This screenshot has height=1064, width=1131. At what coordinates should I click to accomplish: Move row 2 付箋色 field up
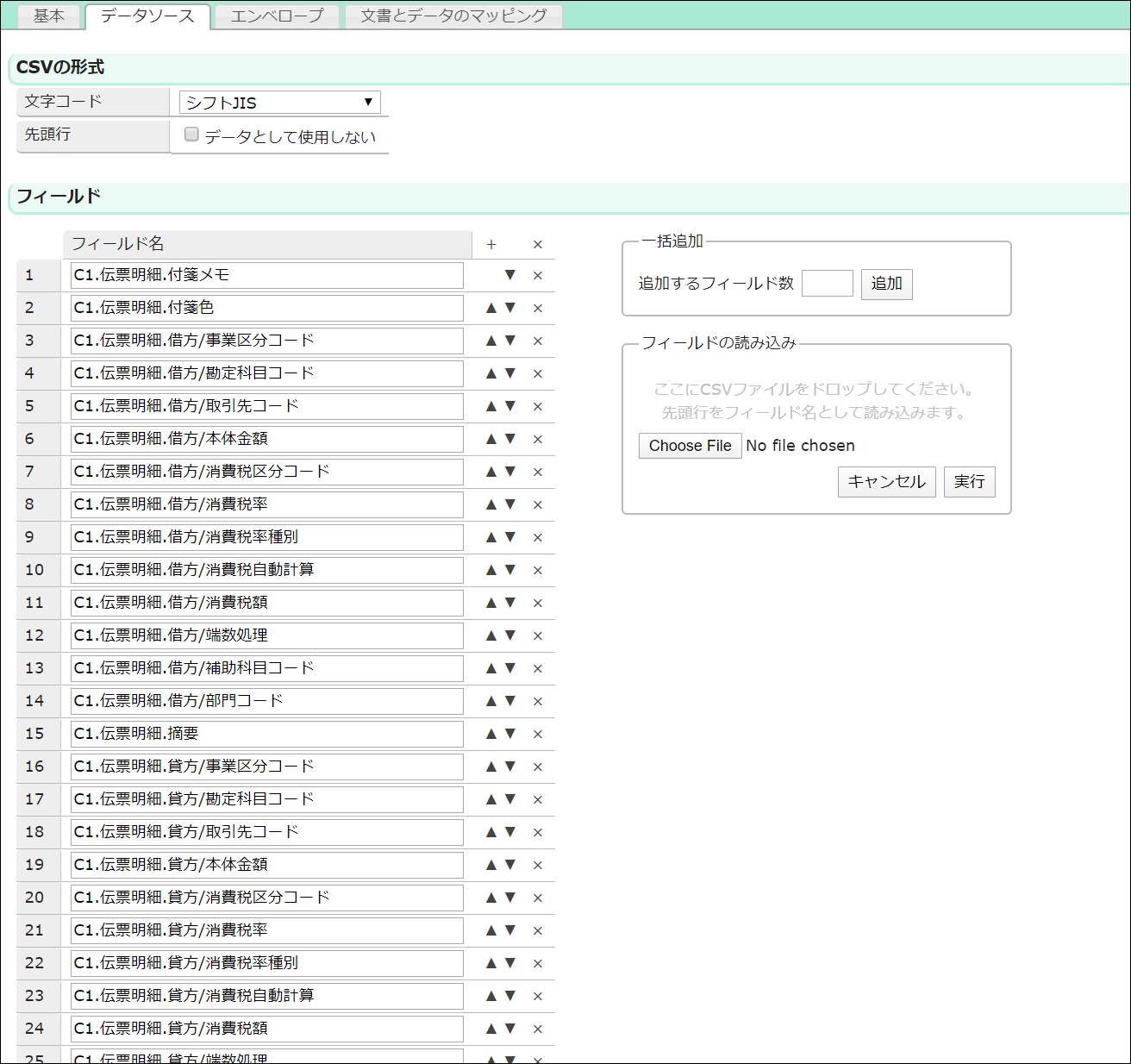point(491,308)
